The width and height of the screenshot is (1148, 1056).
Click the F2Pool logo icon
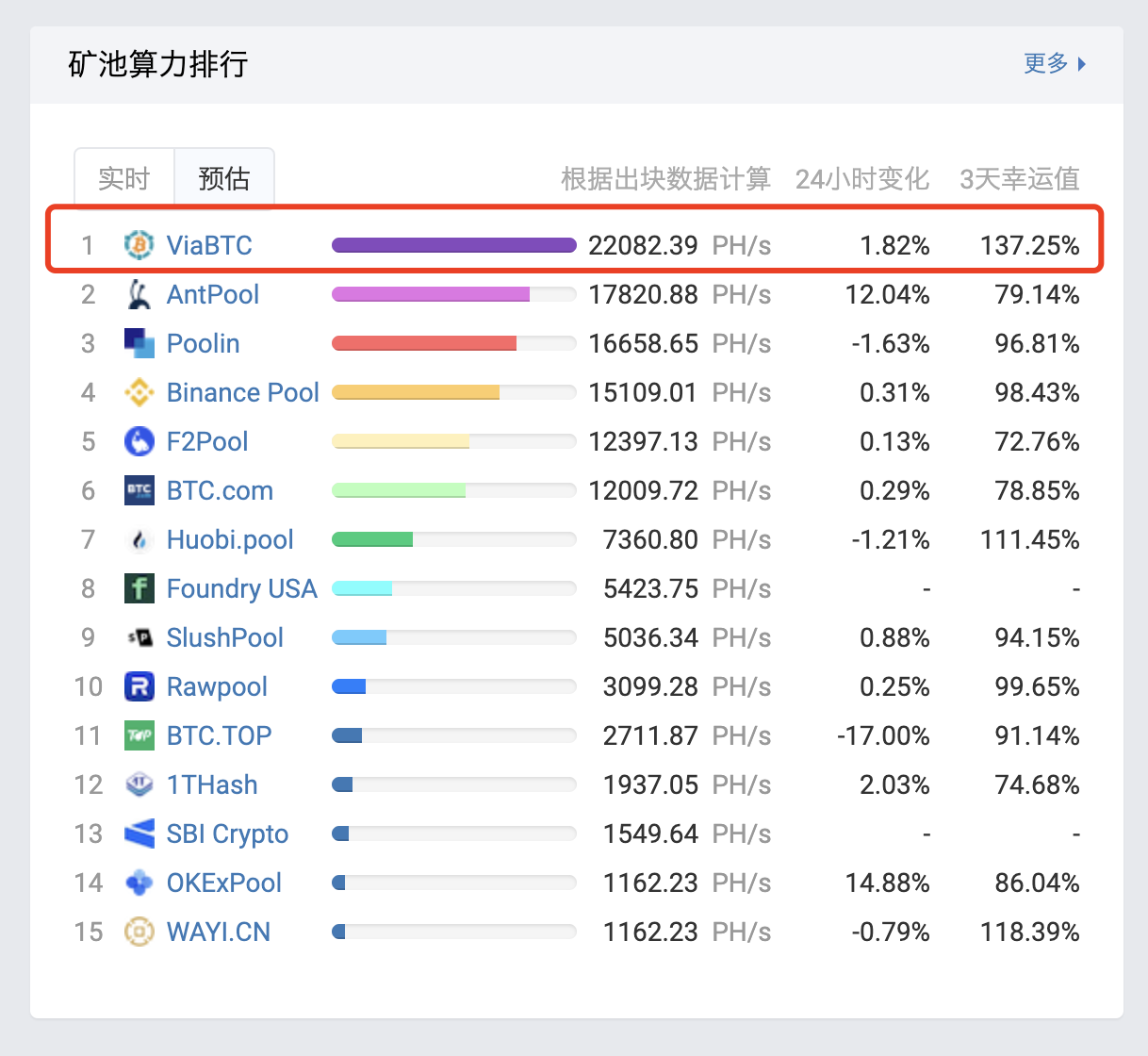pyautogui.click(x=139, y=441)
